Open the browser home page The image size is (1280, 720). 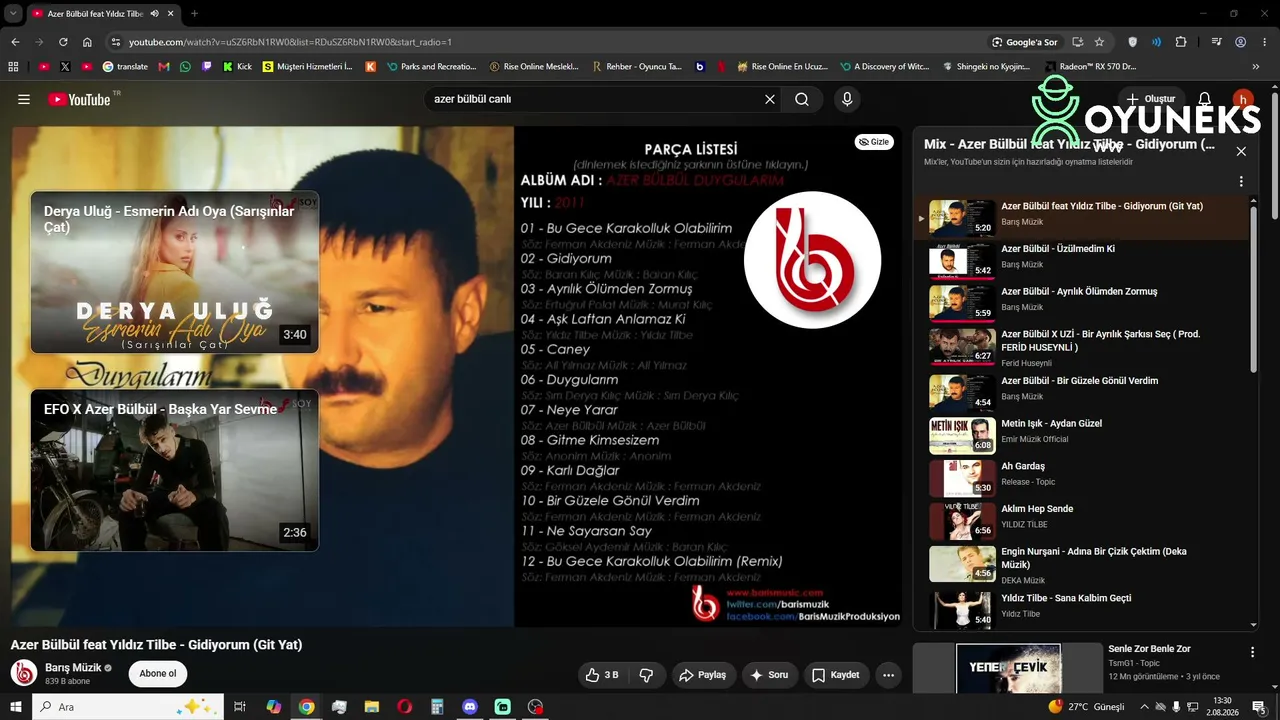87,42
